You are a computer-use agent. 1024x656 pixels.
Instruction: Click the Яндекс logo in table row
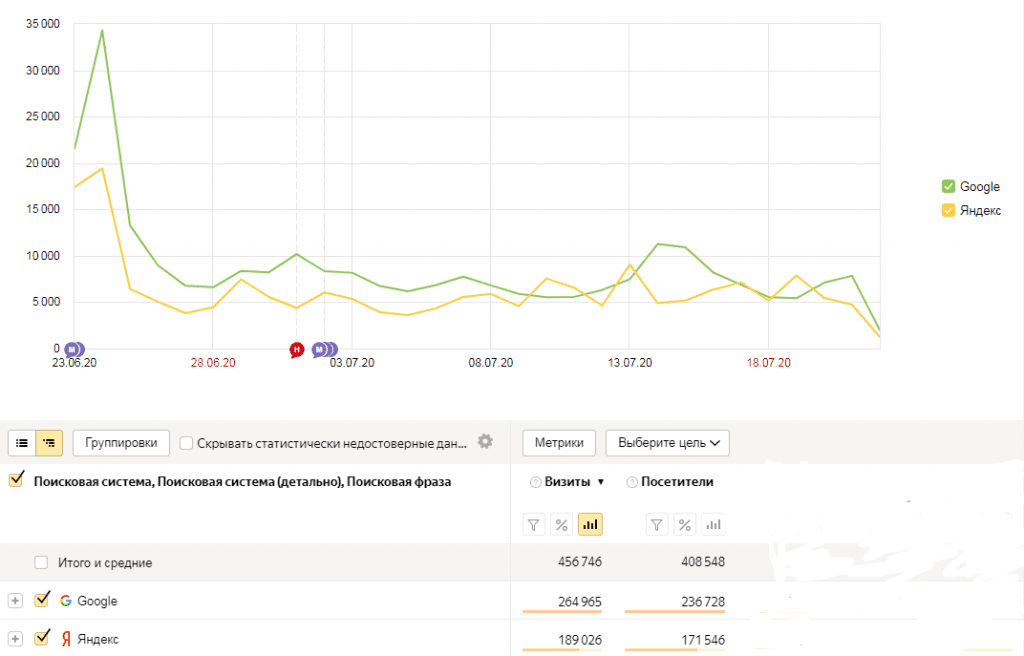click(66, 639)
